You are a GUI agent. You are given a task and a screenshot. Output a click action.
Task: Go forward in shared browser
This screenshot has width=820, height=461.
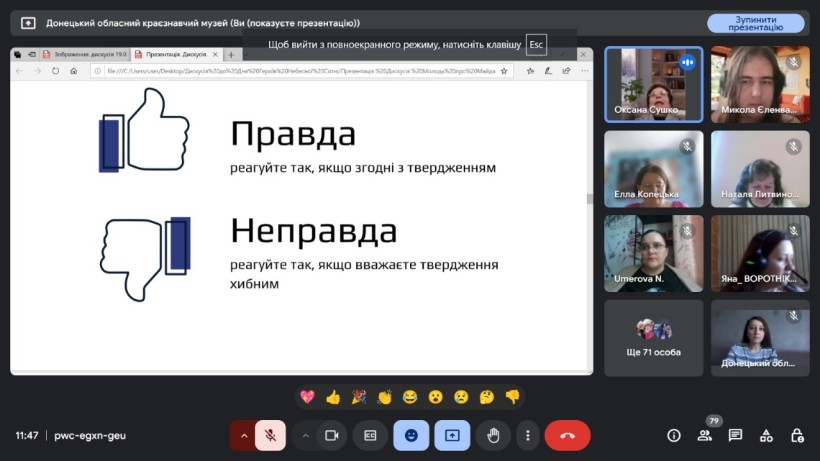pos(37,71)
